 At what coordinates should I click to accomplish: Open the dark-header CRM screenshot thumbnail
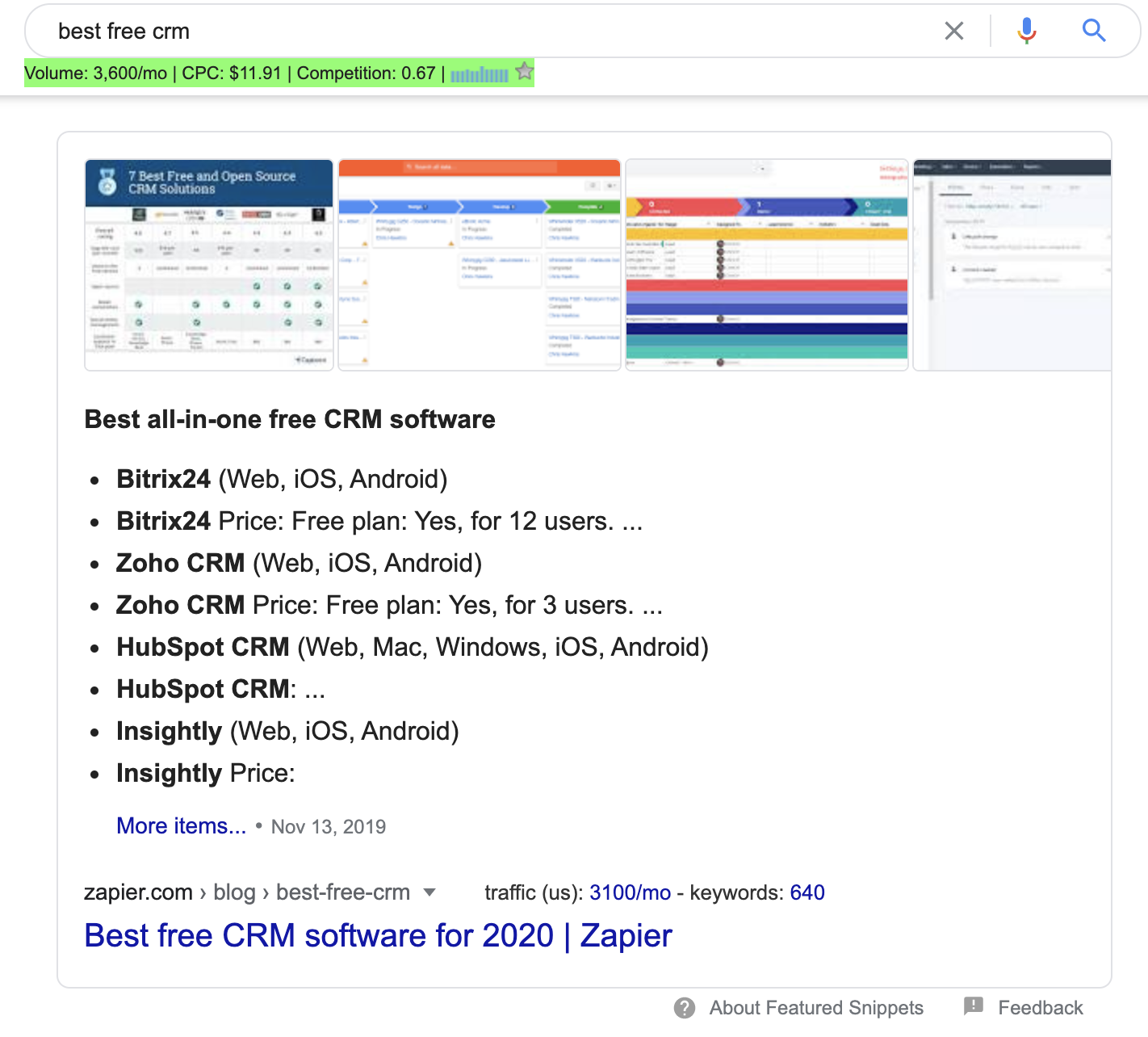[x=1012, y=265]
